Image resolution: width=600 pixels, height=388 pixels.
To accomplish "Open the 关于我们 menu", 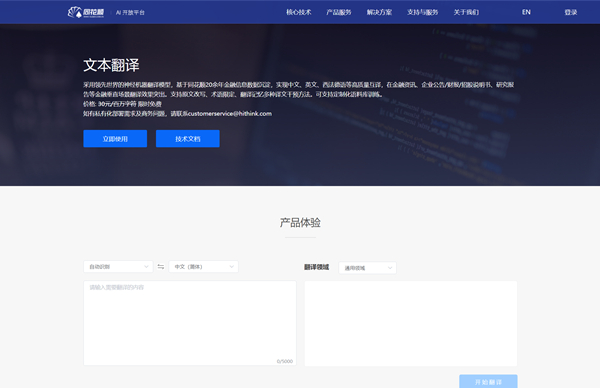I will [x=466, y=12].
